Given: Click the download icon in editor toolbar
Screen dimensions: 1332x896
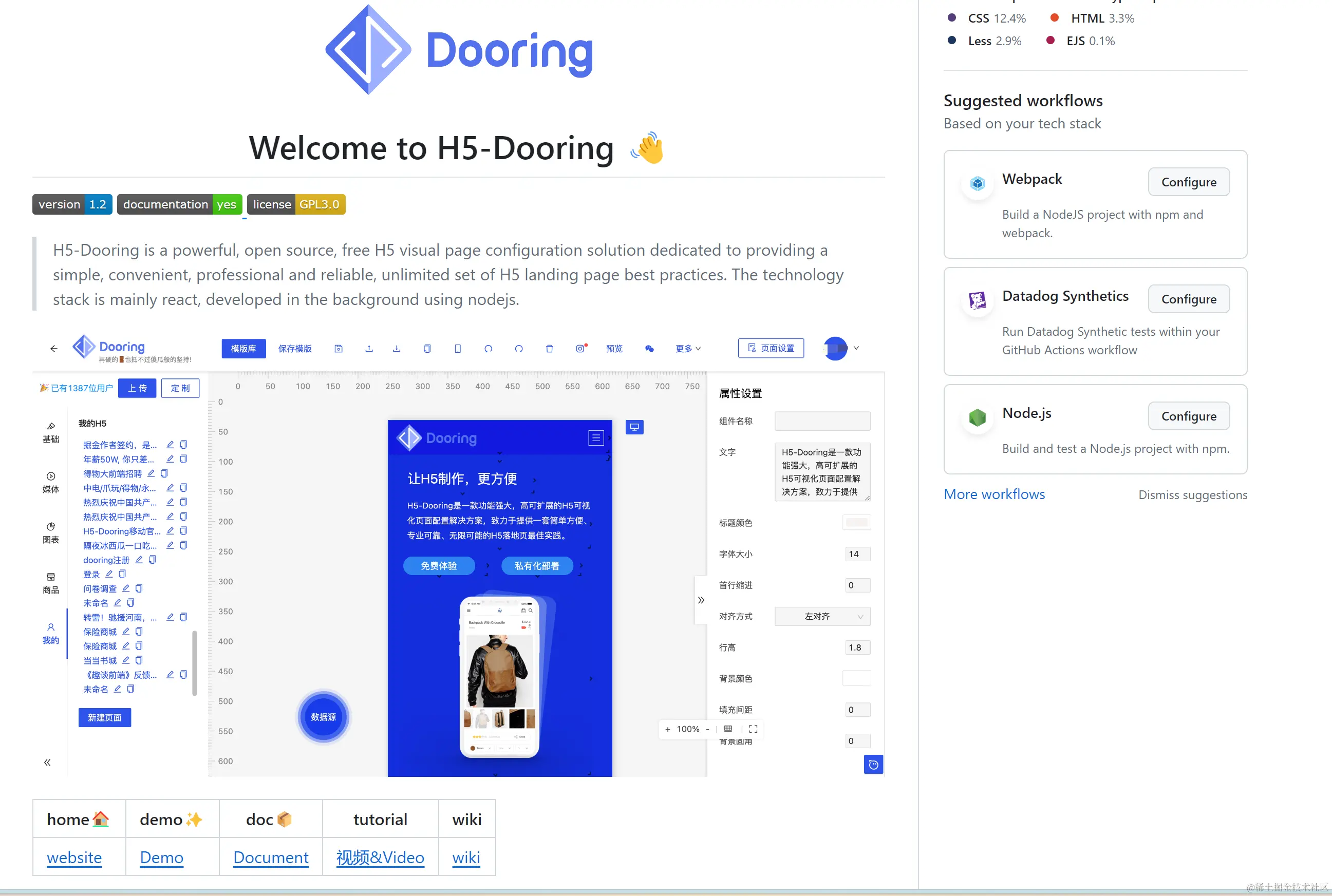Looking at the screenshot, I should (397, 349).
